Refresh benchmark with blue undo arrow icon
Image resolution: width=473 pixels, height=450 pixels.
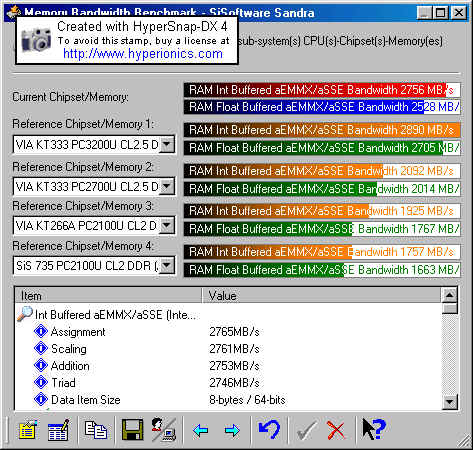coord(269,430)
